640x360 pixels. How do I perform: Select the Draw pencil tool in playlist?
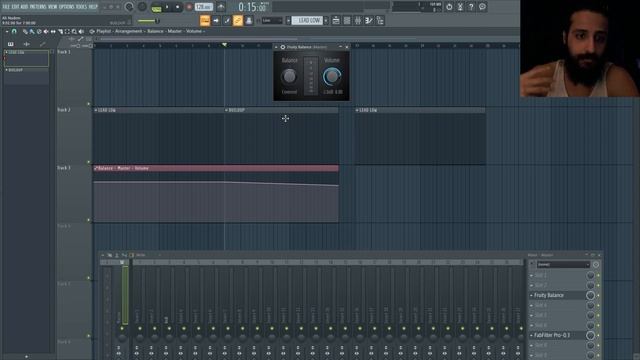click(25, 31)
